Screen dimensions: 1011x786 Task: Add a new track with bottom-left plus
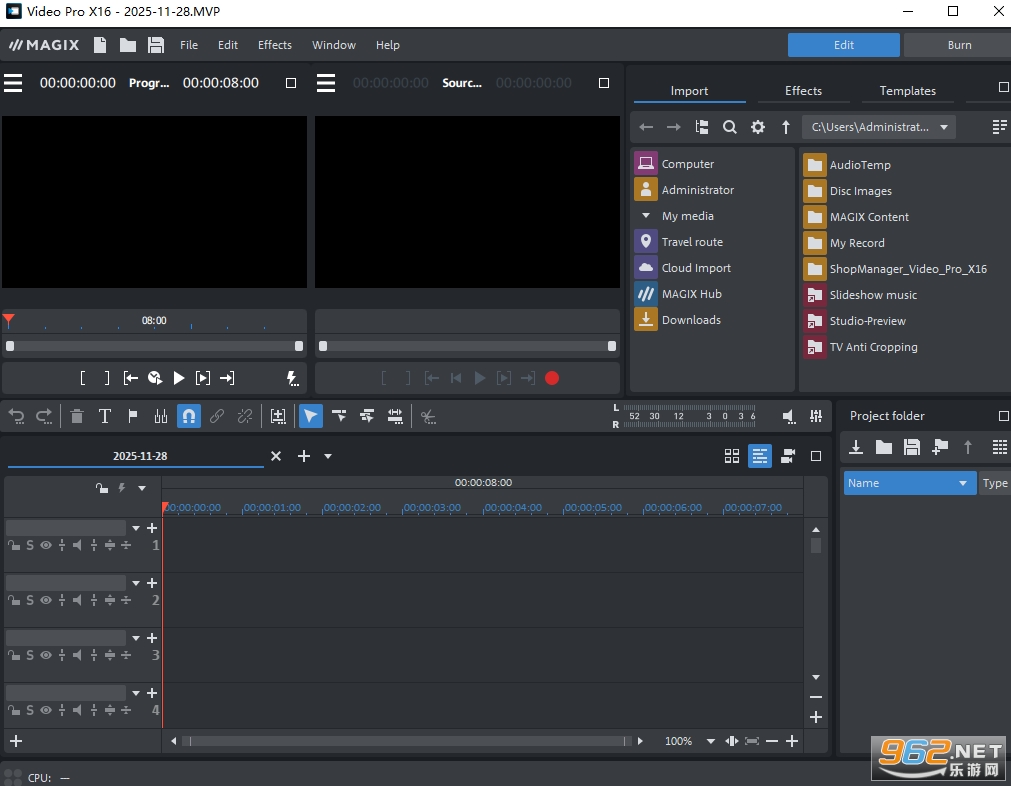click(16, 742)
